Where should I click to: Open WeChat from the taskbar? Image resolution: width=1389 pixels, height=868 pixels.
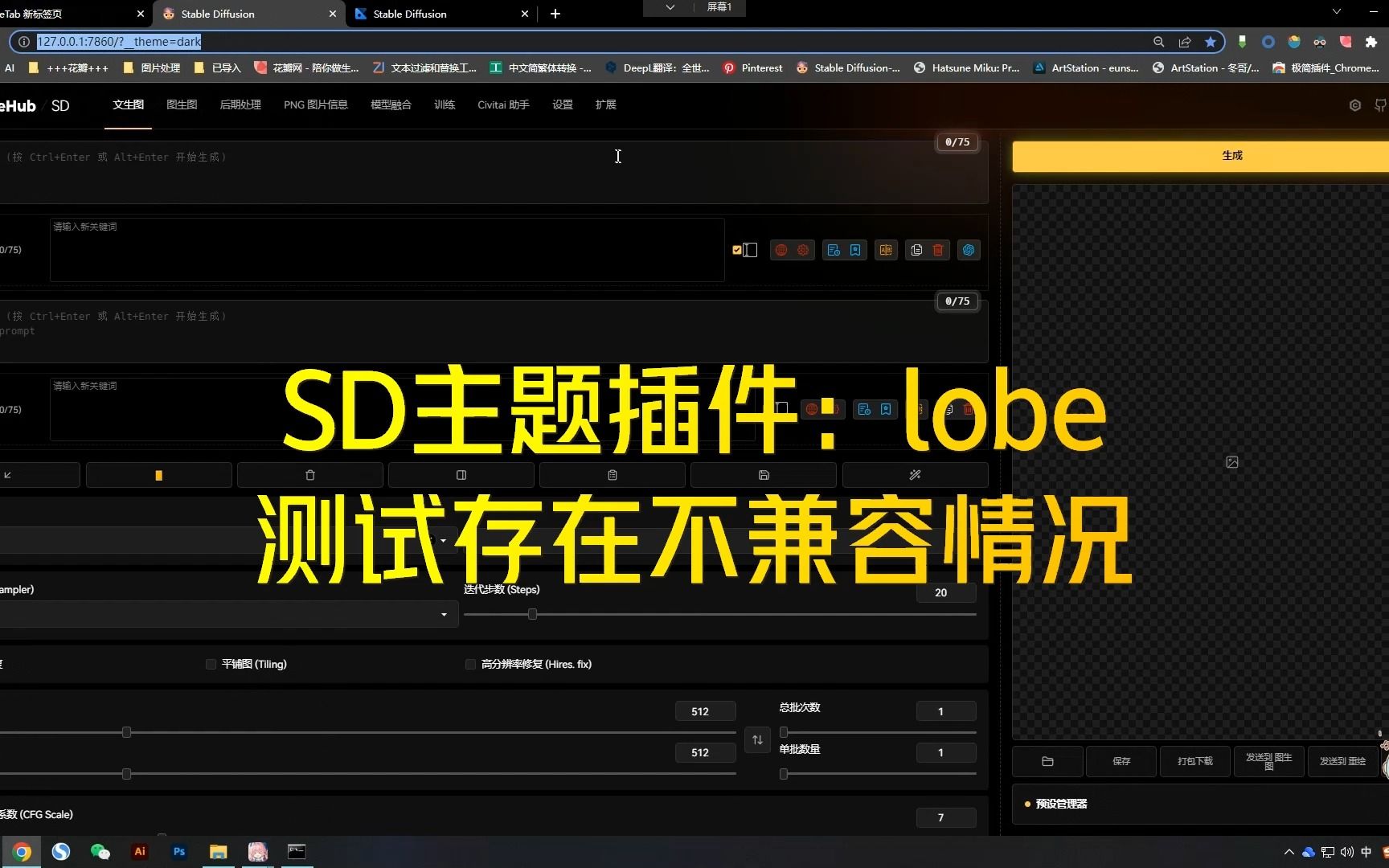(100, 852)
